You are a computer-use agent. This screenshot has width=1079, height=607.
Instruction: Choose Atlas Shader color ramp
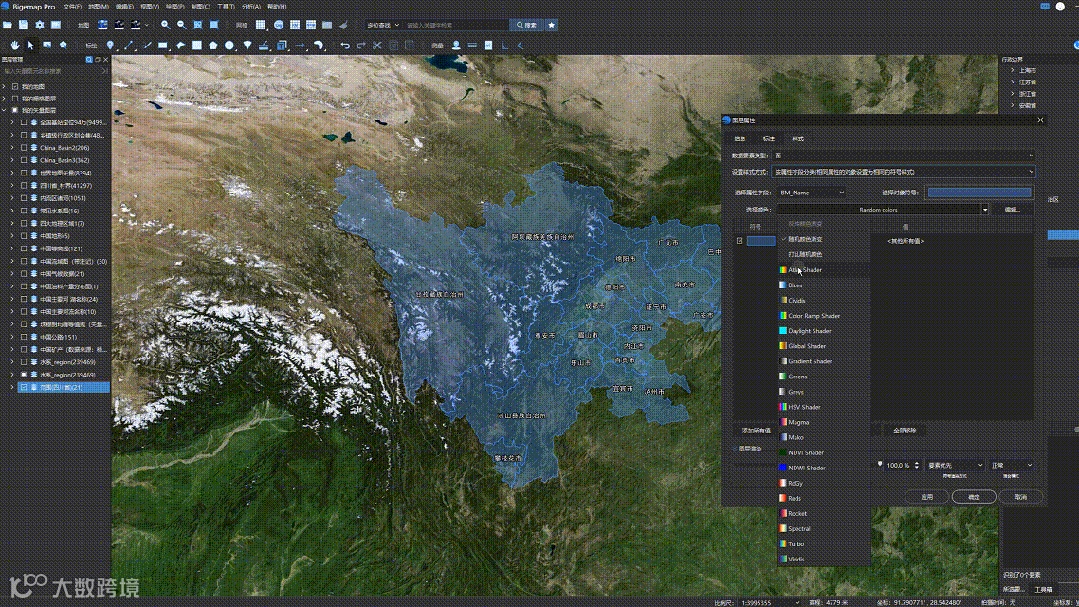point(824,270)
